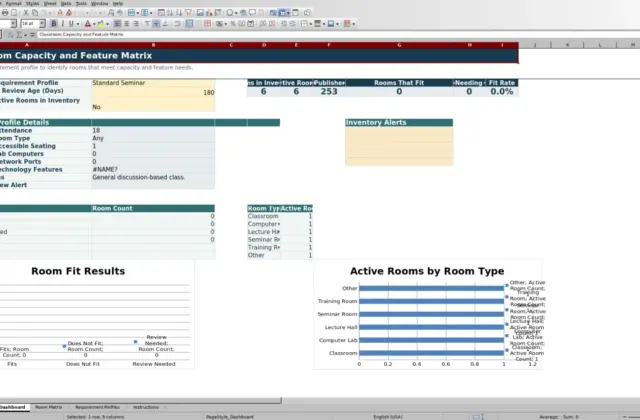Click the Clear Direct Formatting icon

click(69, 13)
